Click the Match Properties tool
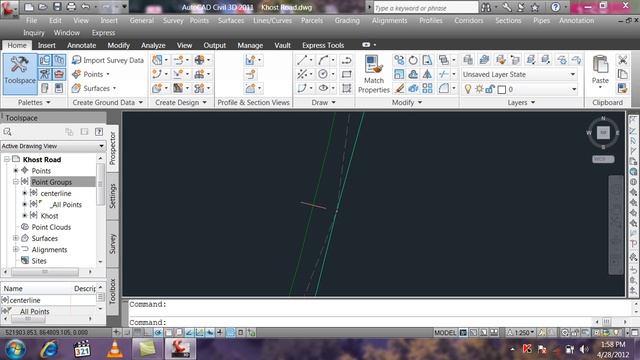The image size is (640, 360). click(x=373, y=74)
